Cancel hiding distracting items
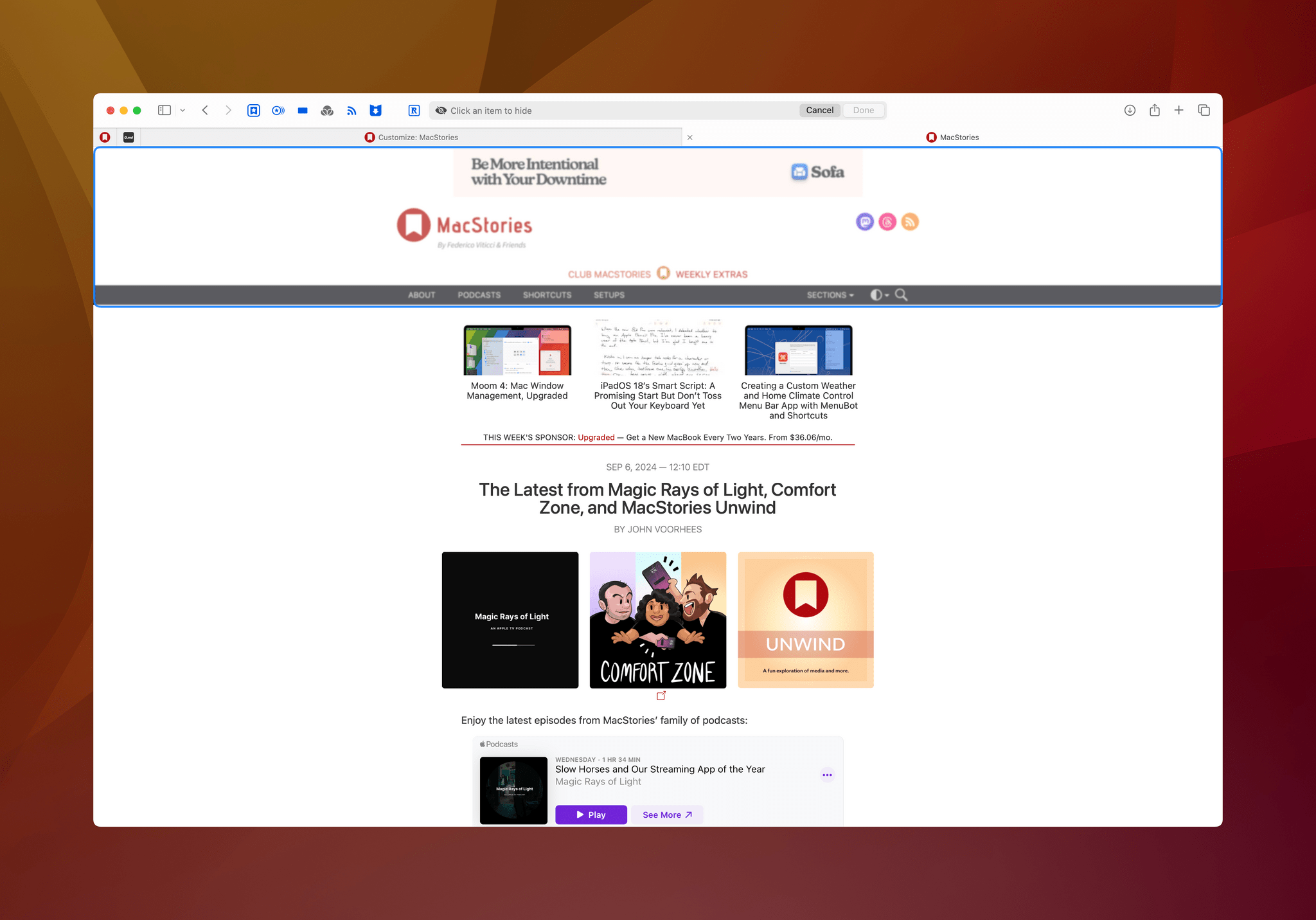 (820, 110)
